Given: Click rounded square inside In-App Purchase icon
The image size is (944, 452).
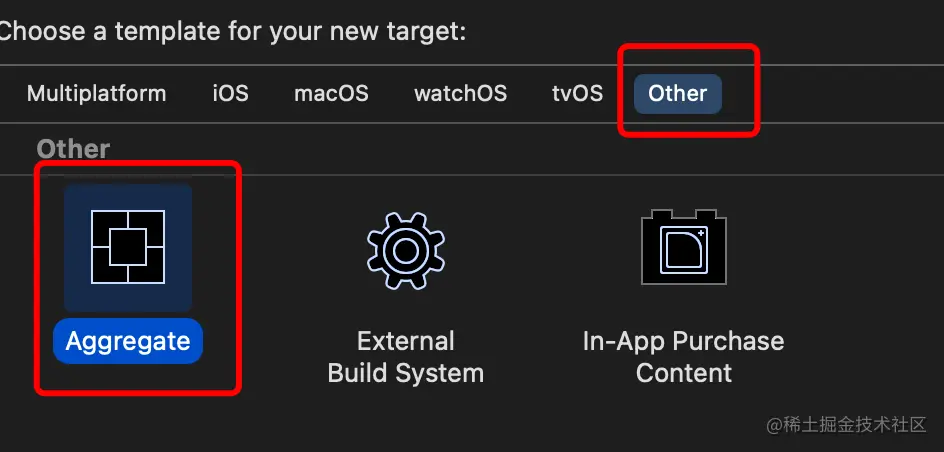Looking at the screenshot, I should pyautogui.click(x=684, y=250).
